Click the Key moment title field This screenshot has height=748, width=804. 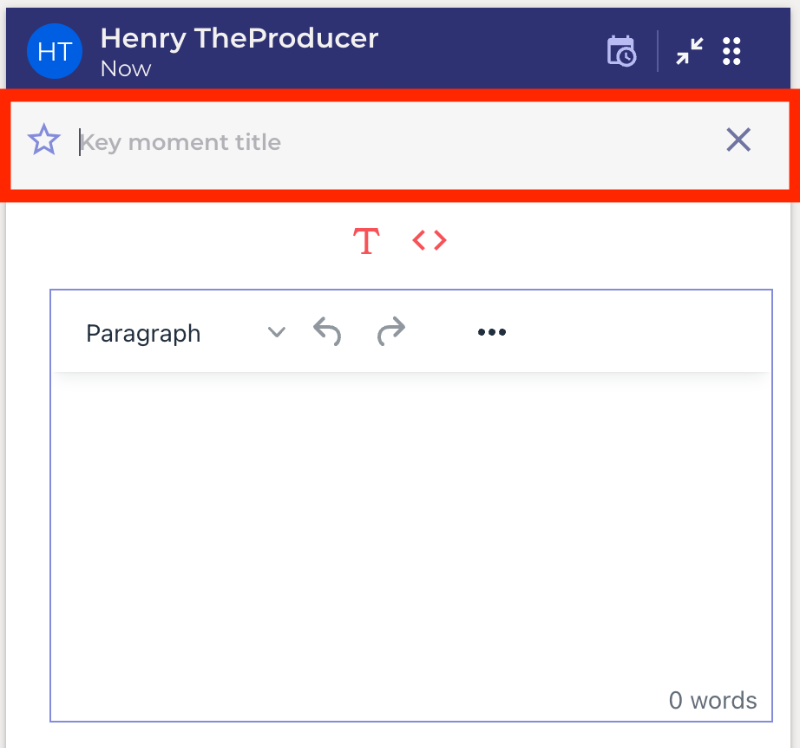click(395, 142)
